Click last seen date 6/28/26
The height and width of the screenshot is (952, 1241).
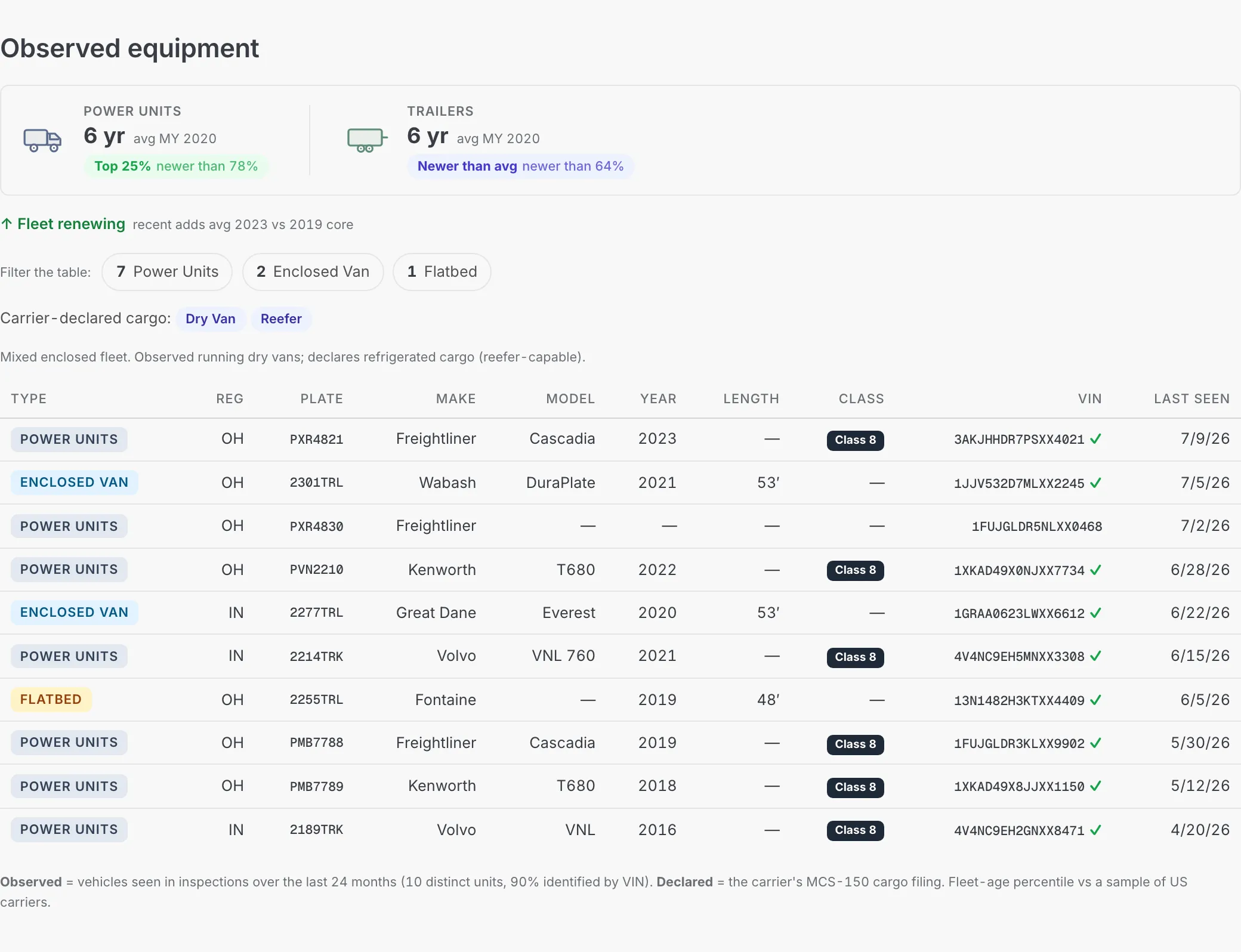coord(1200,570)
